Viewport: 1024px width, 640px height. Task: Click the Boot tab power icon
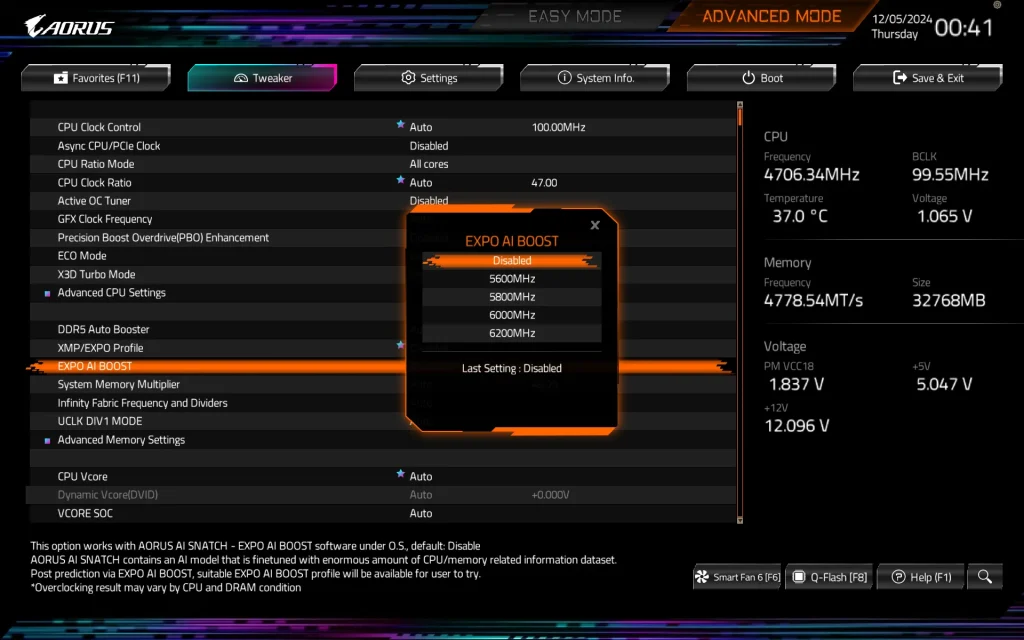coord(748,77)
